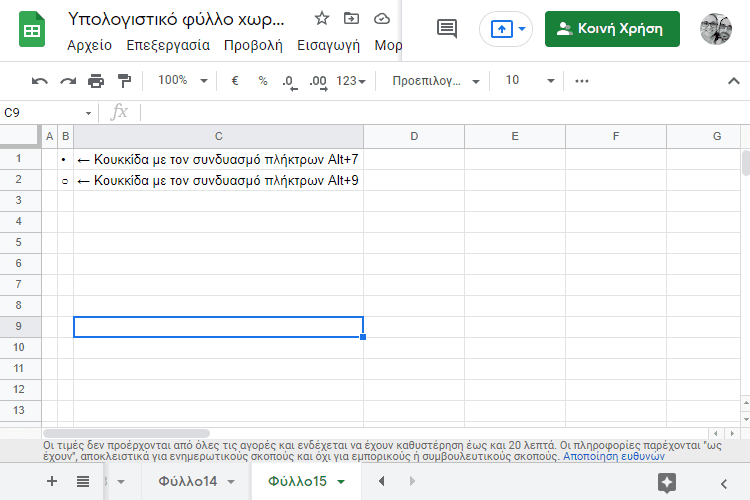Click the horizontal scrollbar thumb

pyautogui.click(x=126, y=433)
